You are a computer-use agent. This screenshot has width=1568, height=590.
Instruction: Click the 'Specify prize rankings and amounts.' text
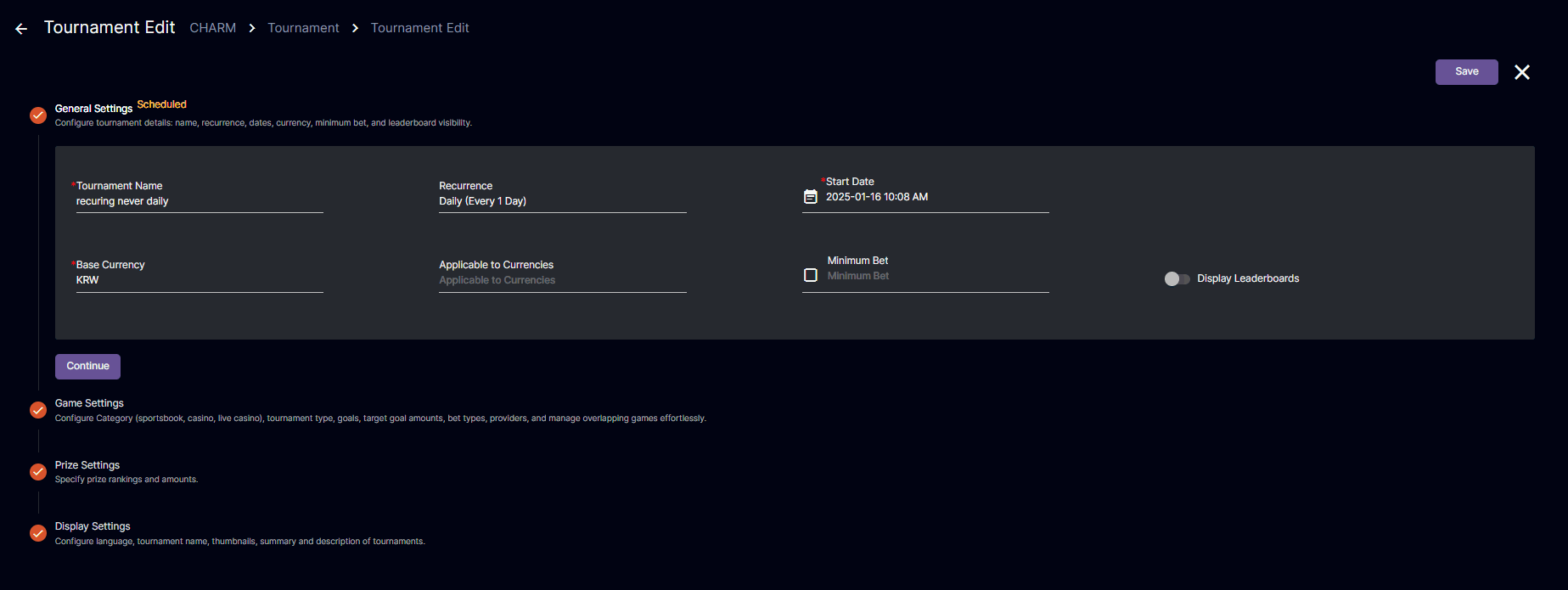[126, 480]
